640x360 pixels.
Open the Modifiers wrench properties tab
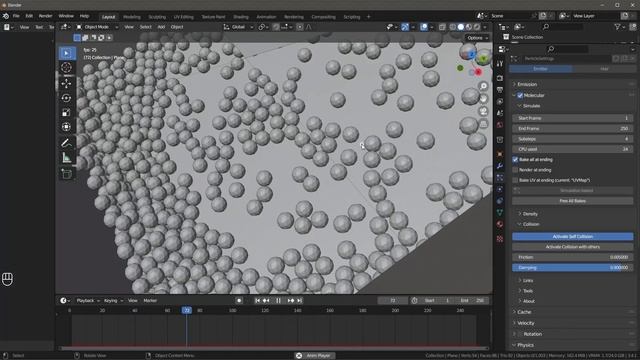pos(500,166)
